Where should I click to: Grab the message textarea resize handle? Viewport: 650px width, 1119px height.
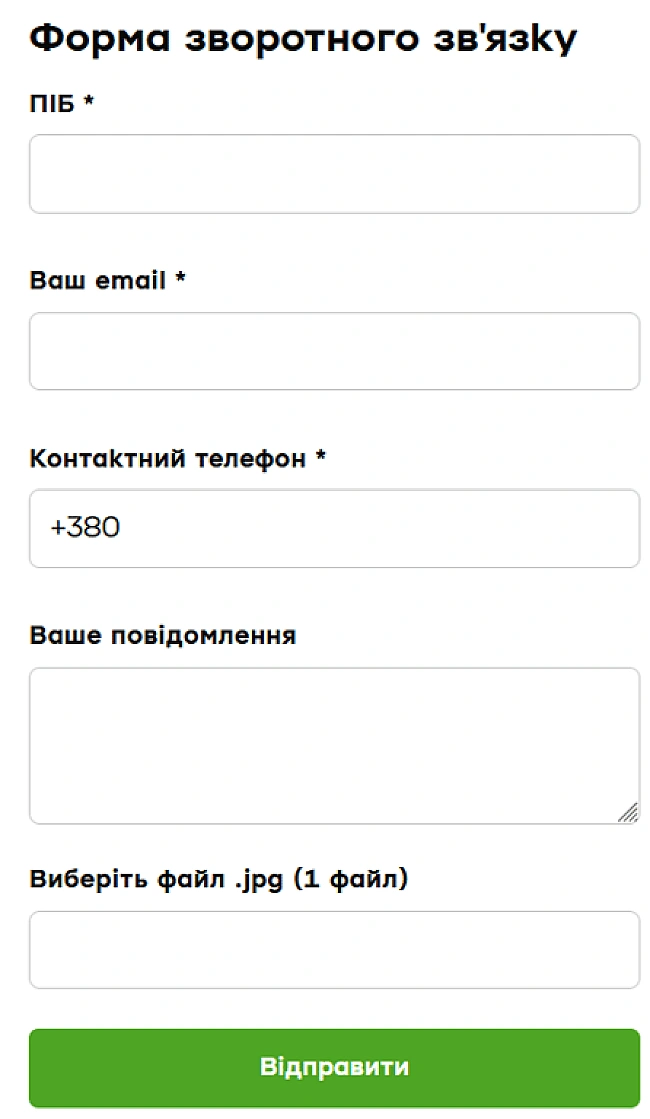pos(628,813)
